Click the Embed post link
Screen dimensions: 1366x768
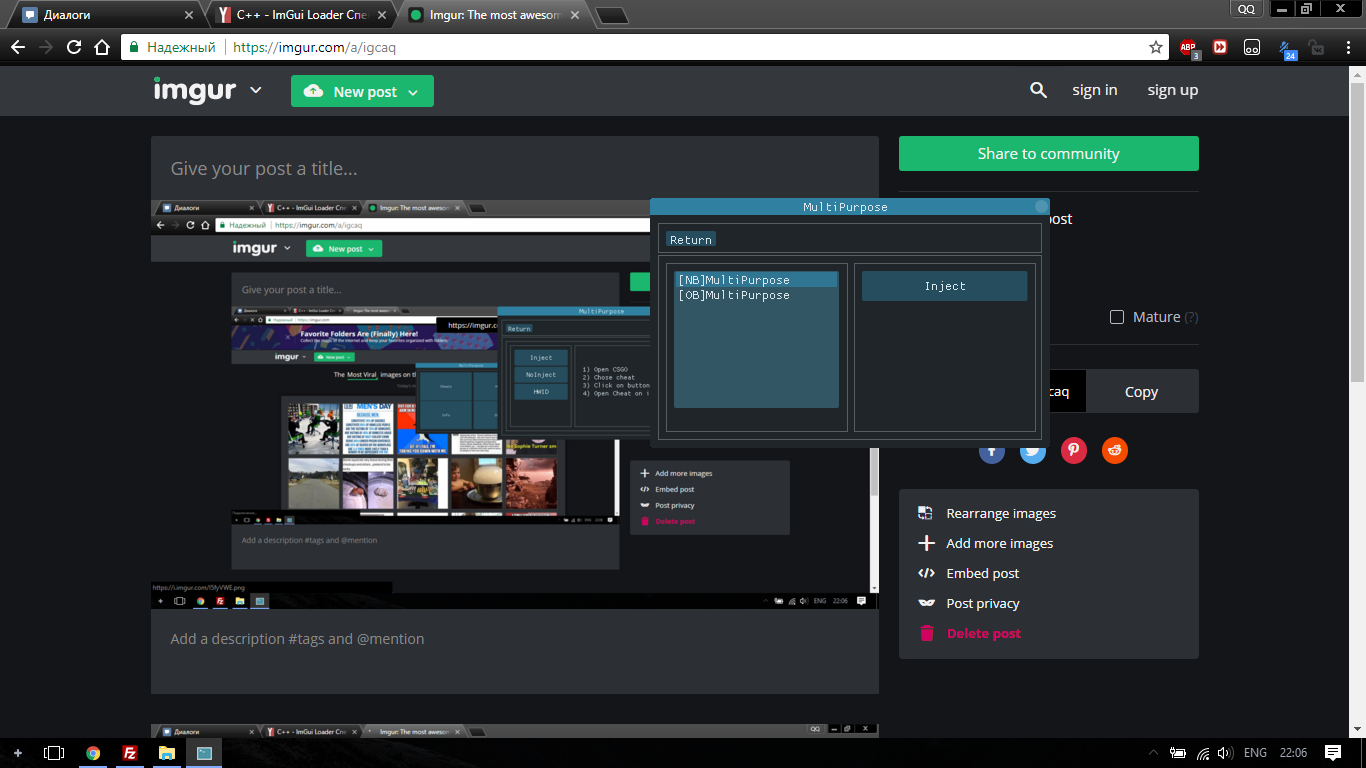983,573
